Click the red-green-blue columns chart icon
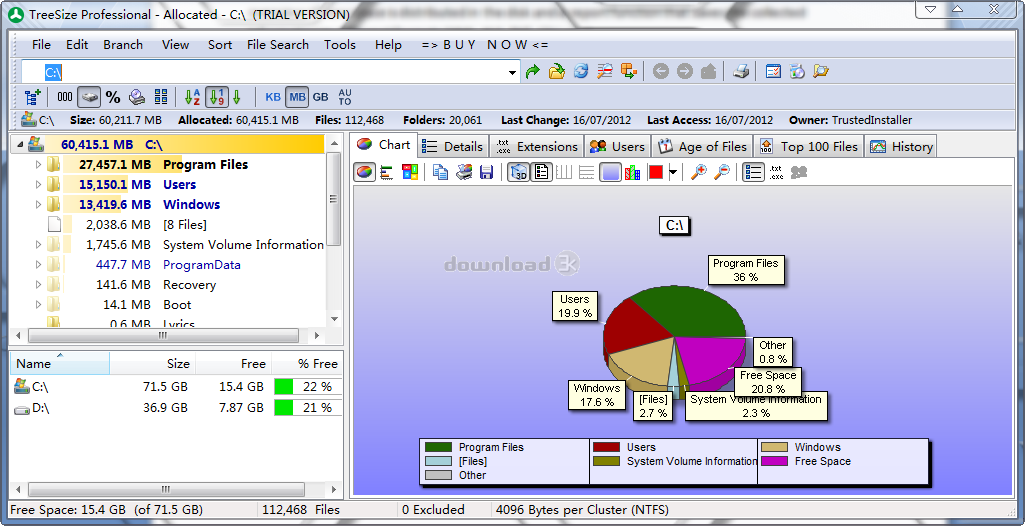The image size is (1025, 526). click(632, 173)
